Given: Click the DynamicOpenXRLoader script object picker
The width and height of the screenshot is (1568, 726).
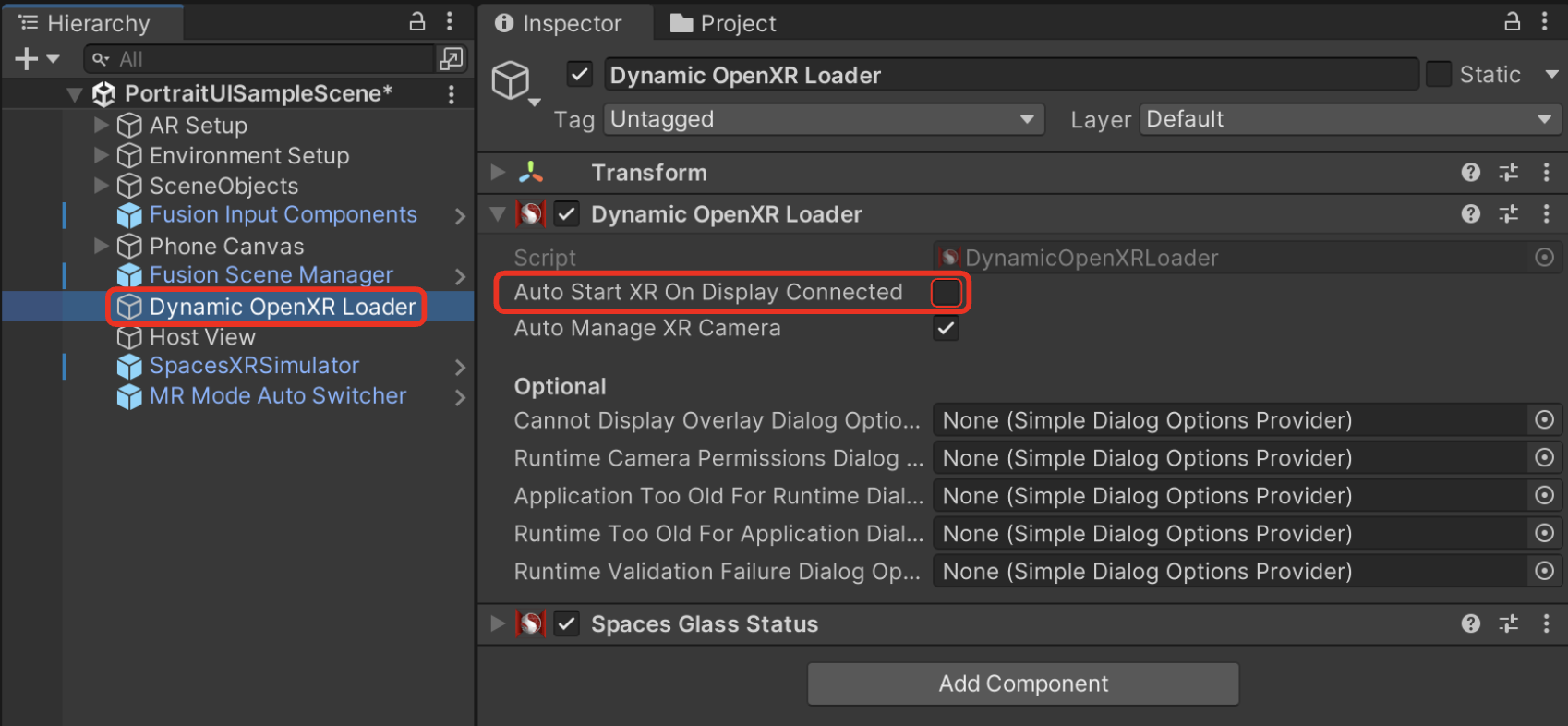Looking at the screenshot, I should (x=1545, y=258).
